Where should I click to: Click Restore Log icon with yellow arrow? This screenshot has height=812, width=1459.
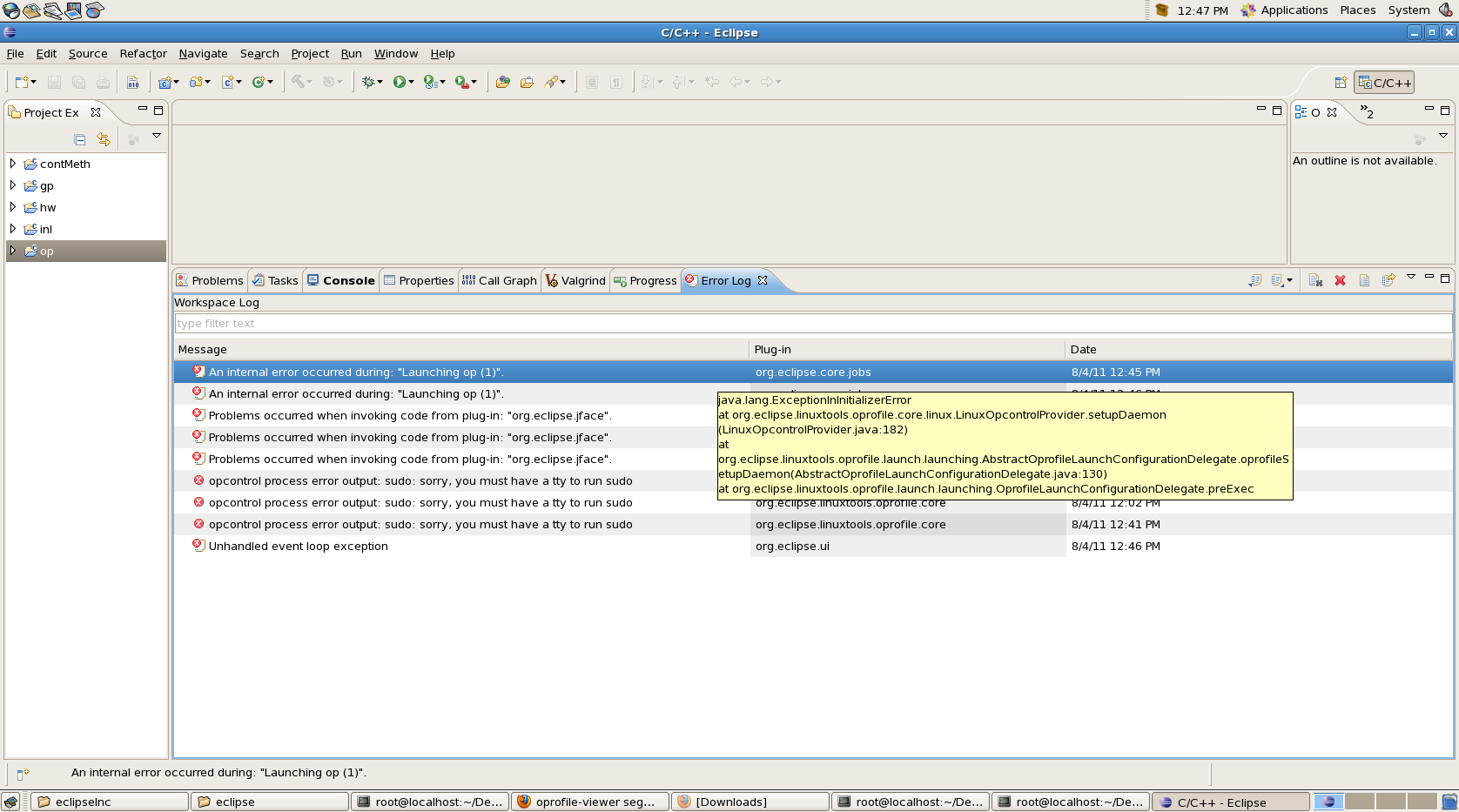pos(1388,280)
